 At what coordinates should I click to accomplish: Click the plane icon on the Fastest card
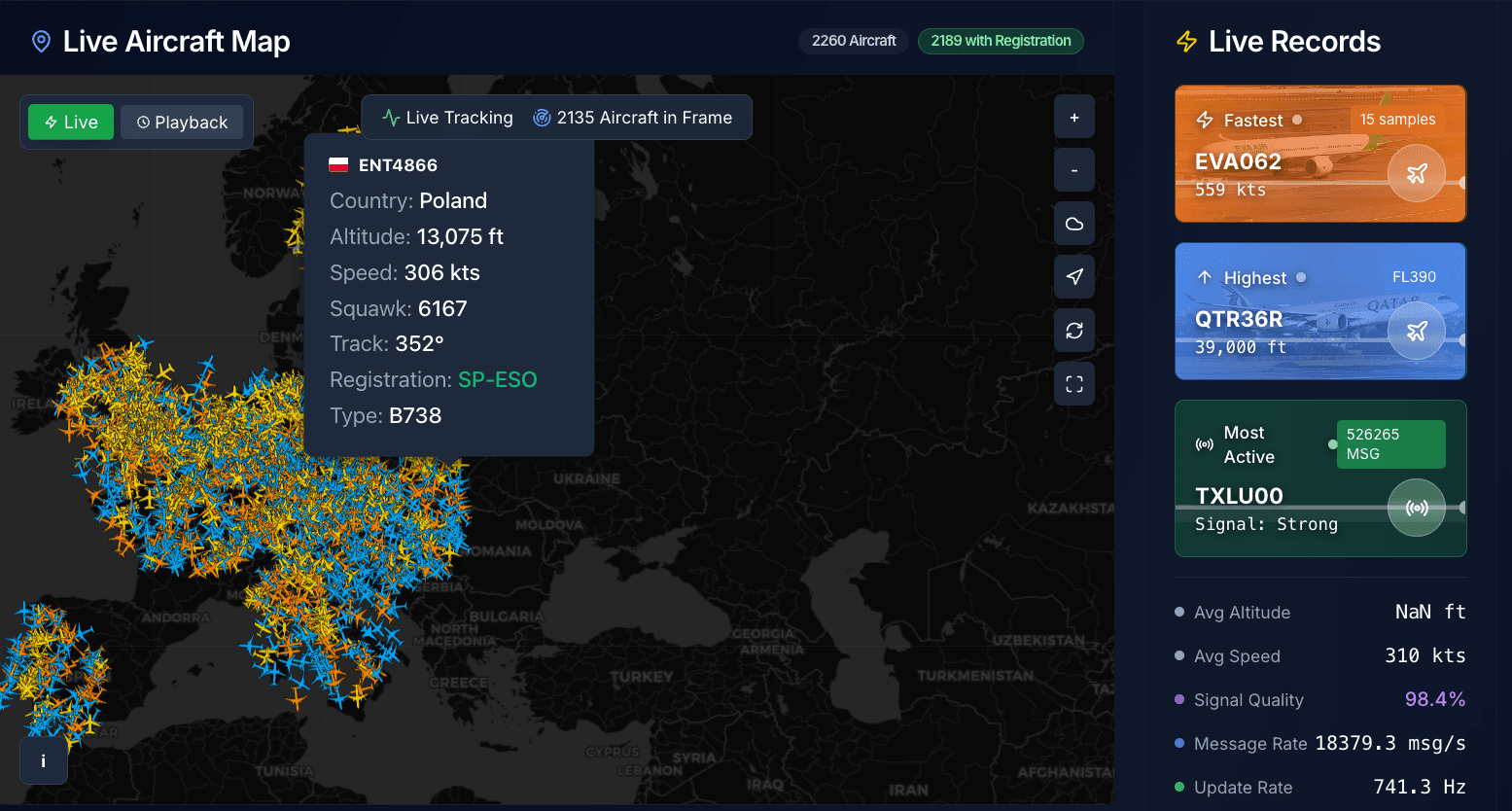pyautogui.click(x=1416, y=173)
